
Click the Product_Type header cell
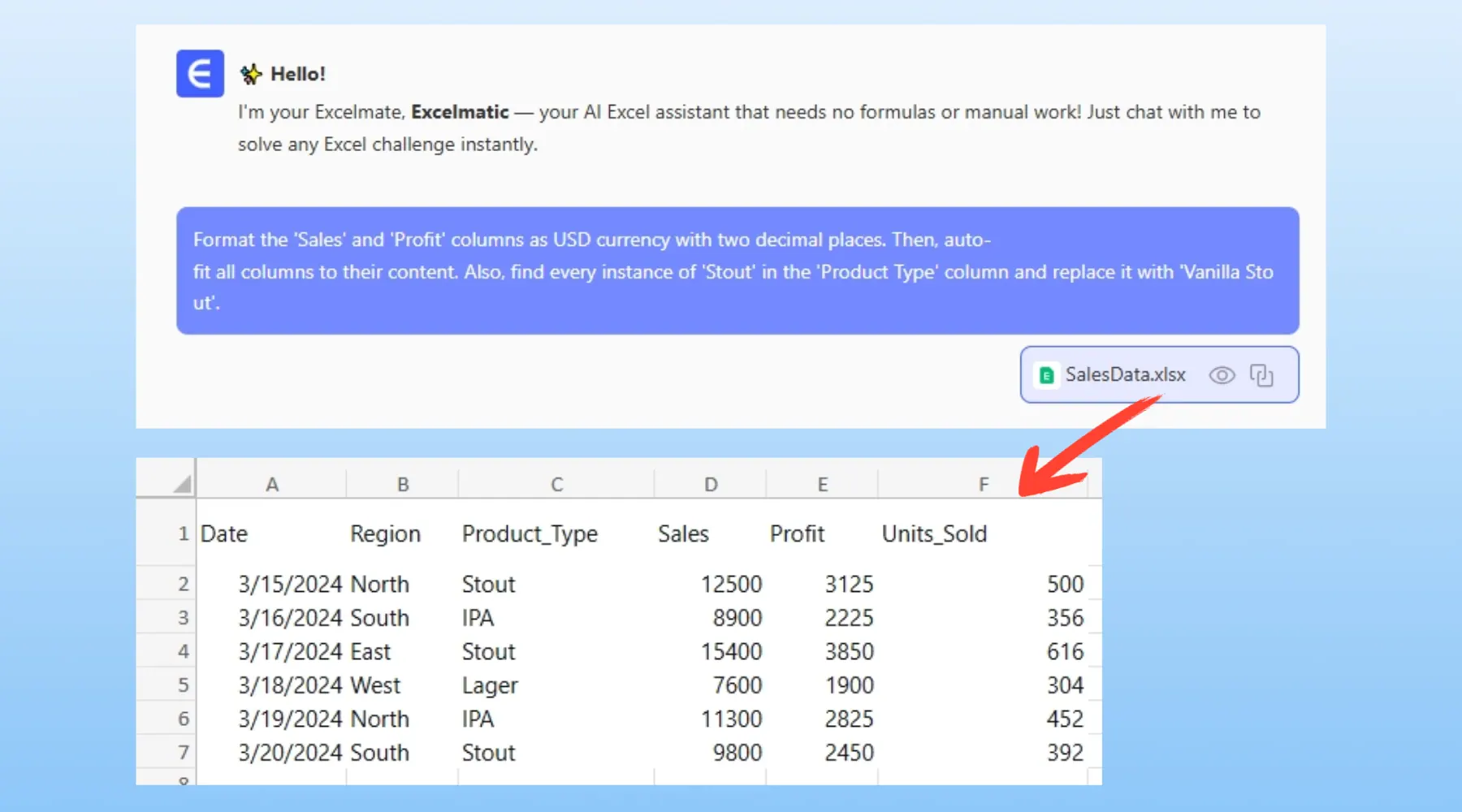tap(530, 534)
